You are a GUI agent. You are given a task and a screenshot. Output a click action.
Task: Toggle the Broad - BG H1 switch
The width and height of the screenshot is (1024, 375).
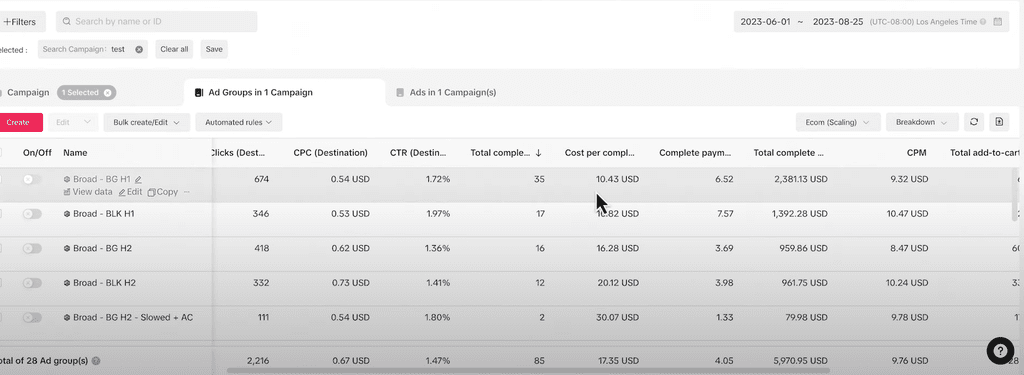tap(32, 179)
